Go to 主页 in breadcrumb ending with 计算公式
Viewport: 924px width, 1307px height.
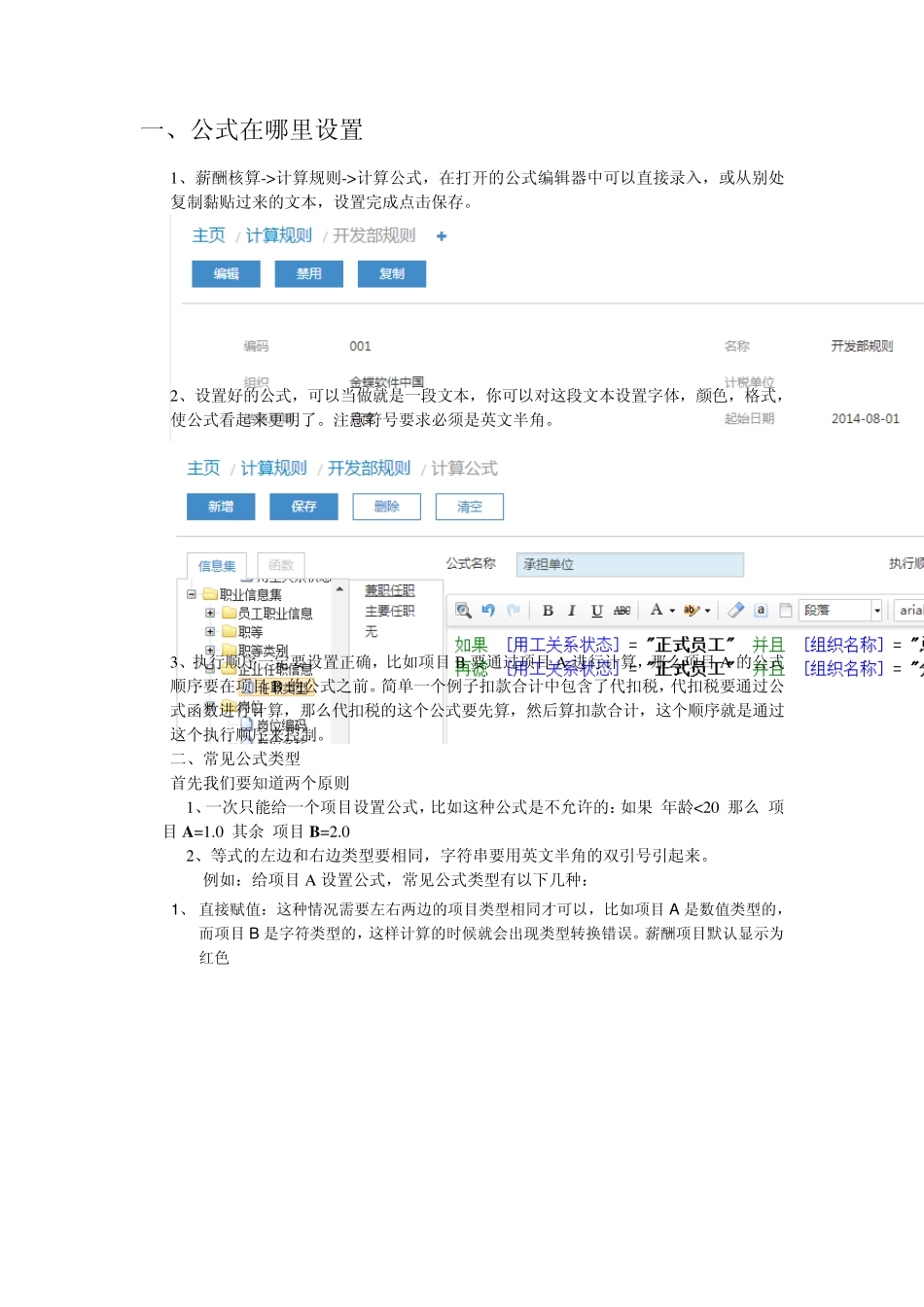[x=203, y=468]
